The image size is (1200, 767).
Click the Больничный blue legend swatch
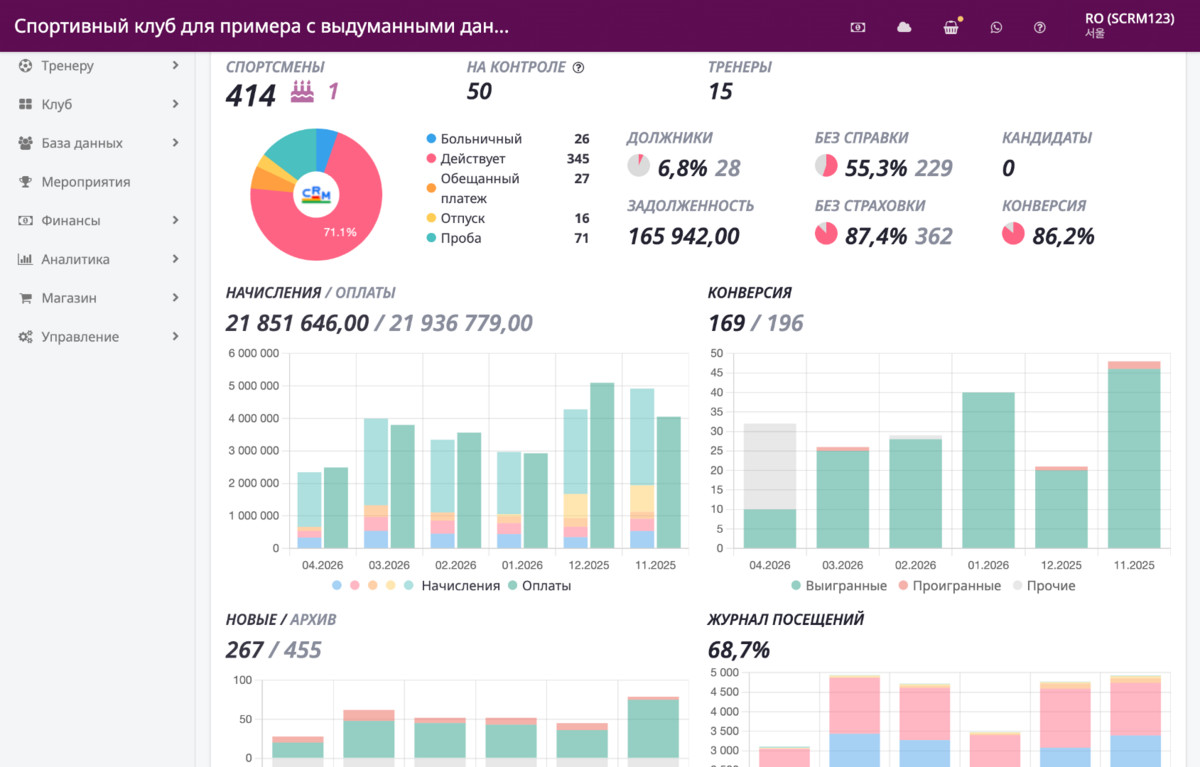coord(431,139)
